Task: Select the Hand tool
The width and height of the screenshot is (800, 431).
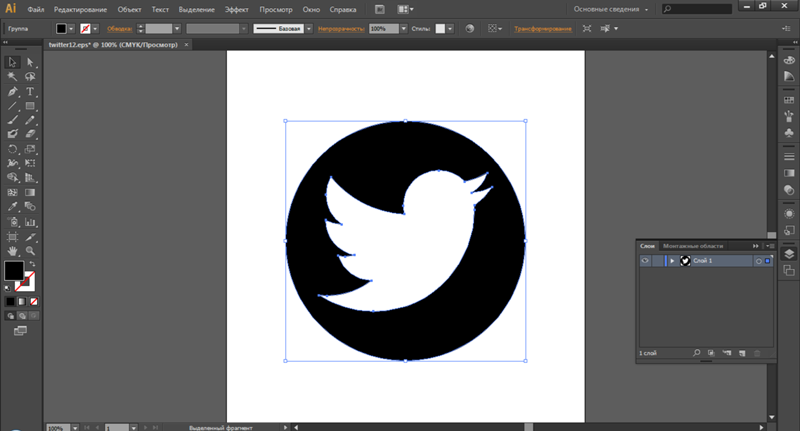Action: click(12, 251)
